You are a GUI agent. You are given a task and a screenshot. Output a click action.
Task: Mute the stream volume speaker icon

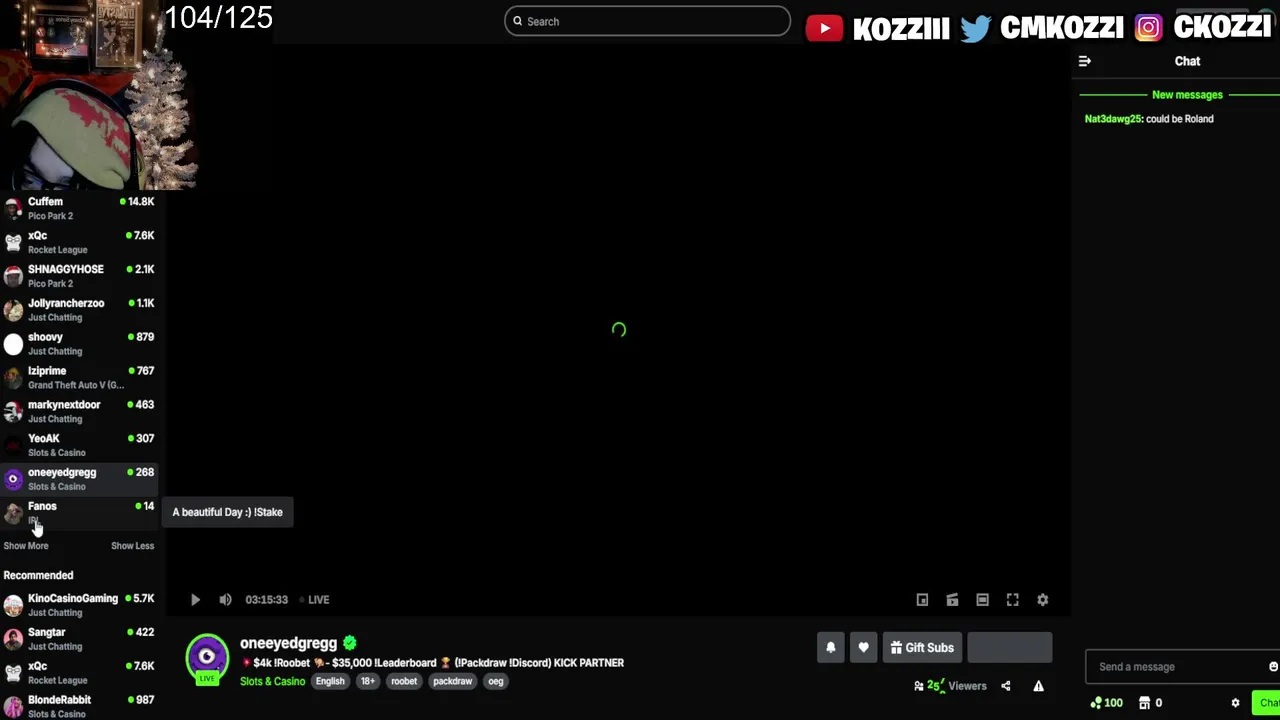pos(225,600)
